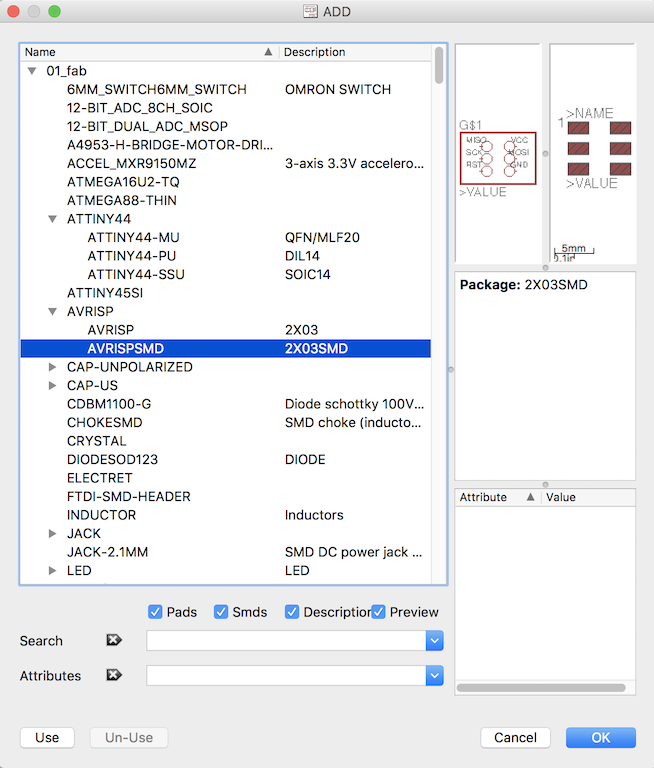Sort by the Name column header
Image resolution: width=654 pixels, height=768 pixels.
tap(149, 52)
